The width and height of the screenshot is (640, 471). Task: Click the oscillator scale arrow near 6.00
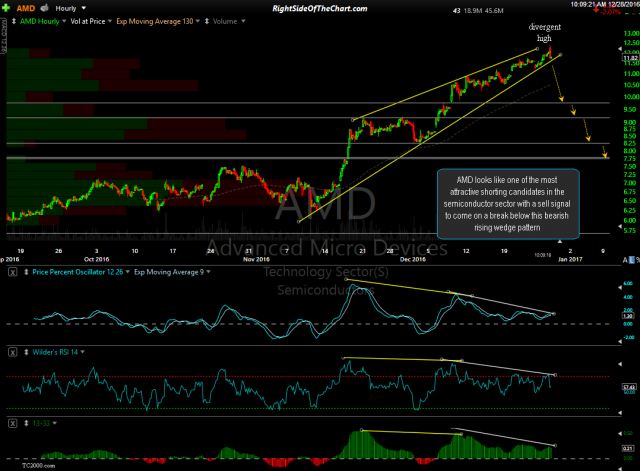(620, 287)
